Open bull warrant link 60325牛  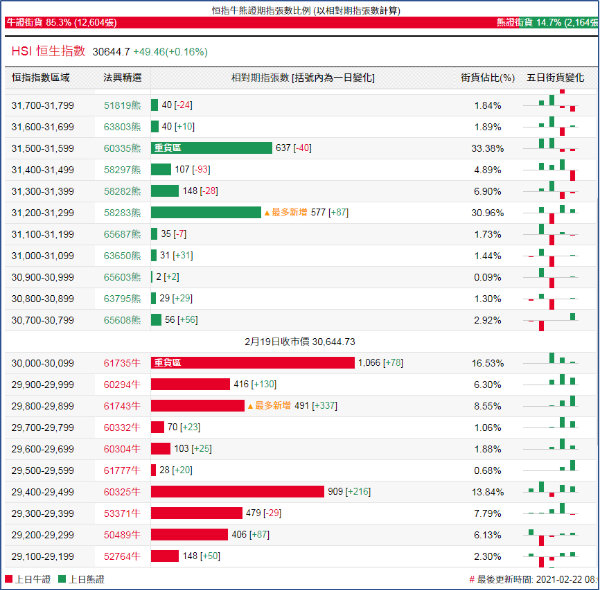[122, 492]
